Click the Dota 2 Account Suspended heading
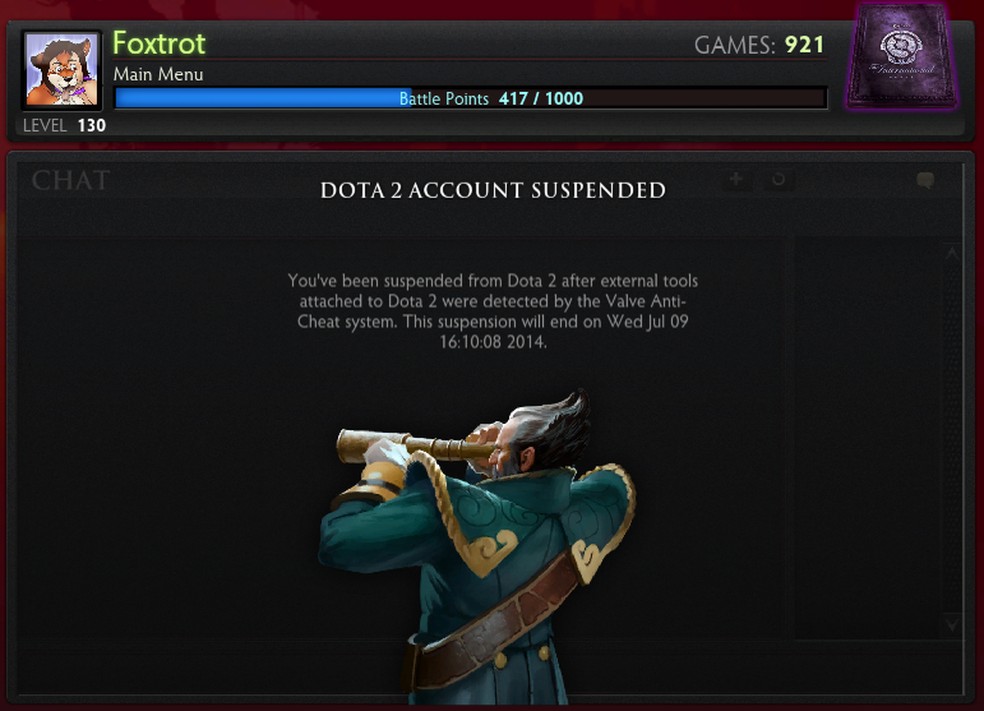984x711 pixels. 493,190
